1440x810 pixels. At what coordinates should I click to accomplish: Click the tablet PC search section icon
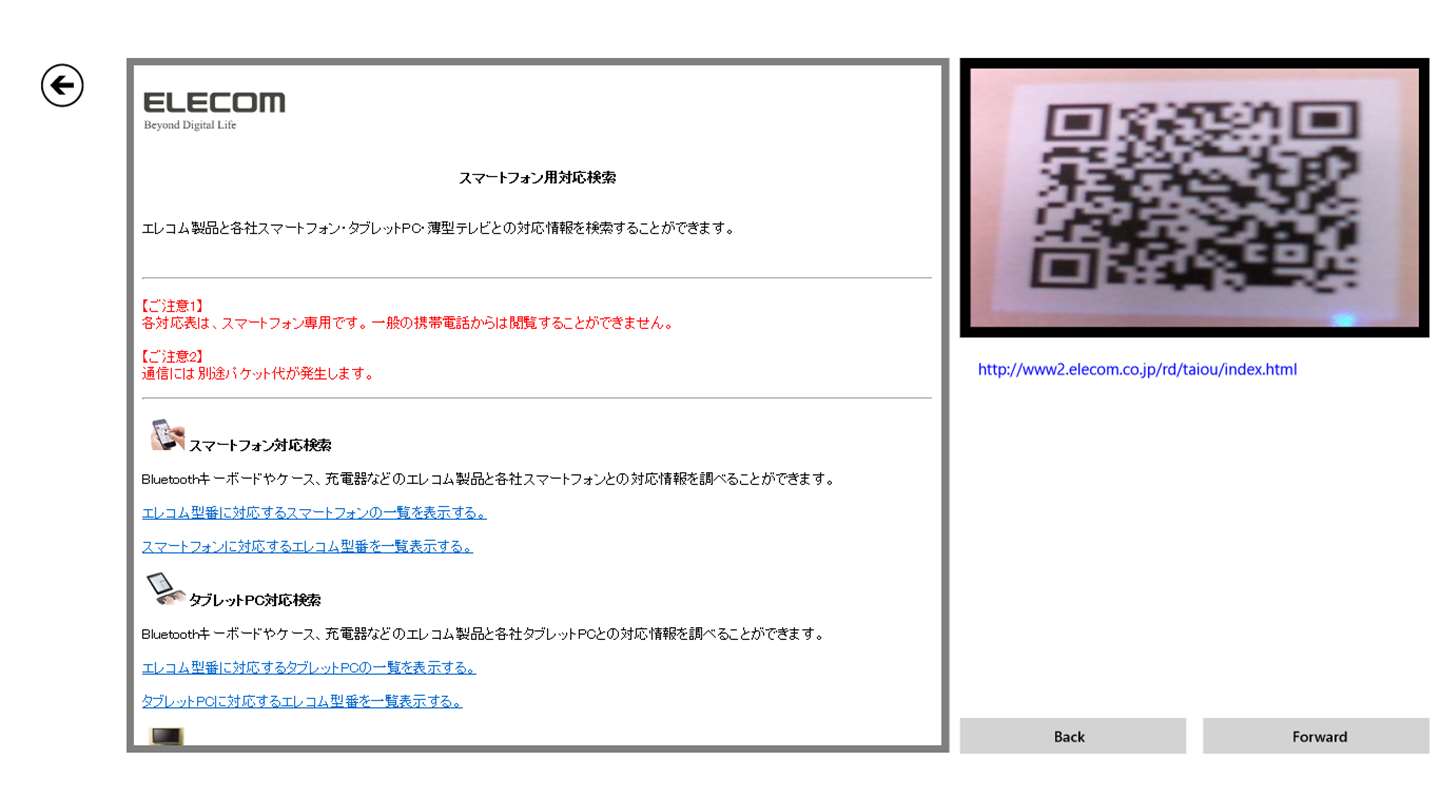166,590
